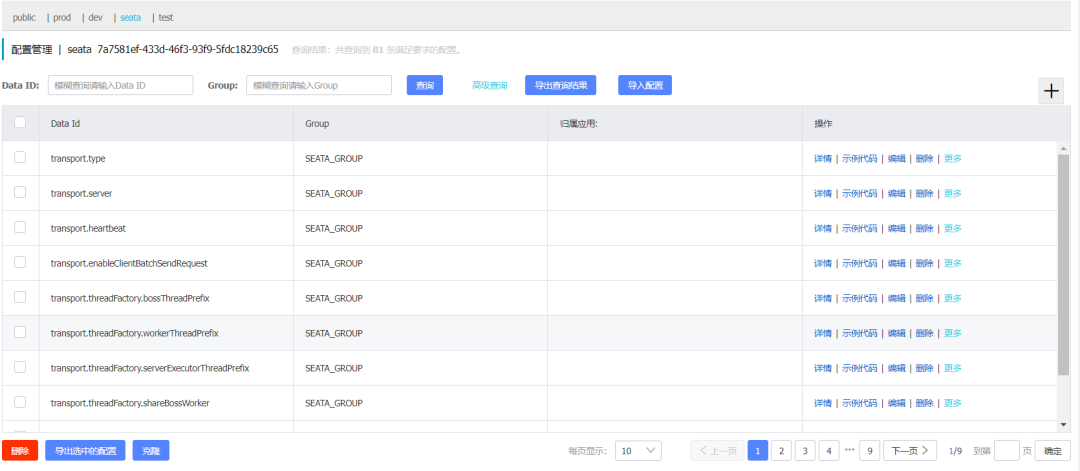
Task: Open 编辑 link for transport.enableClientBatchSendRequest row
Action: point(896,263)
